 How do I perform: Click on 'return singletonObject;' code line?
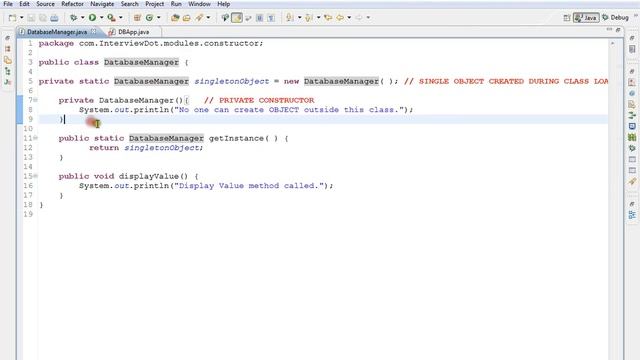click(x=146, y=148)
